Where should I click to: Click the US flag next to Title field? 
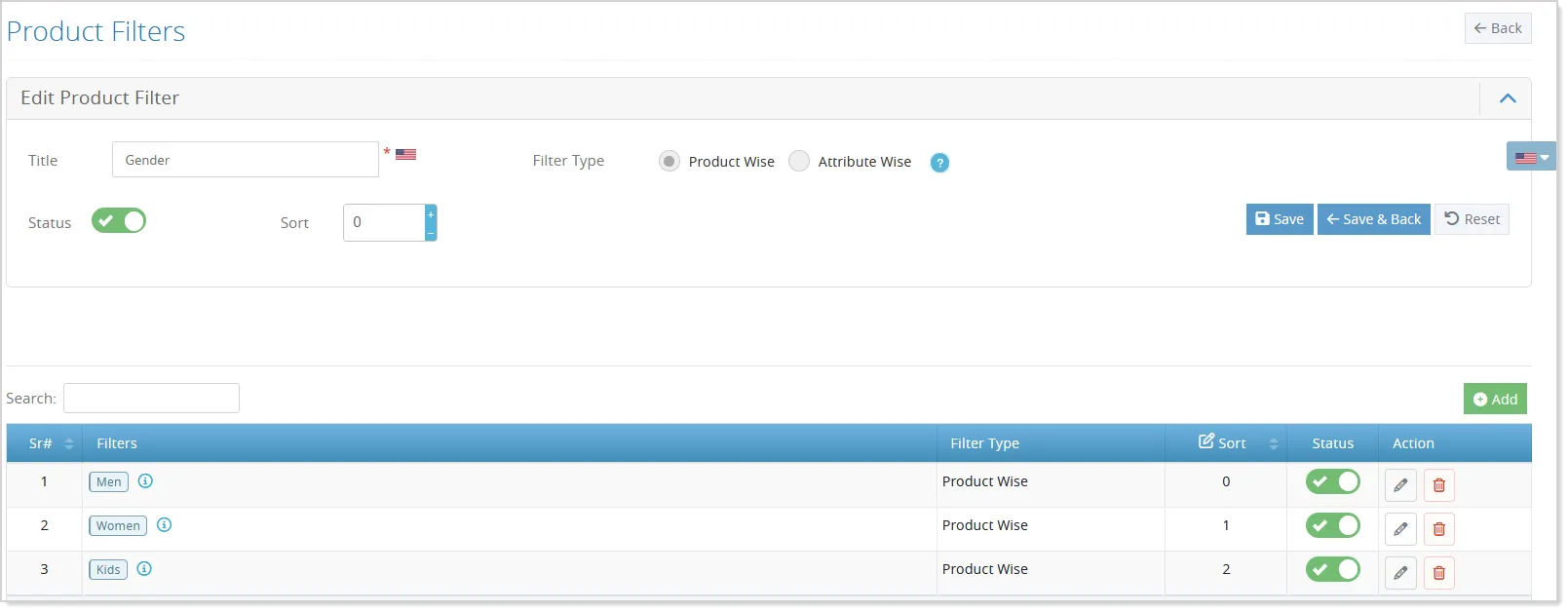406,154
